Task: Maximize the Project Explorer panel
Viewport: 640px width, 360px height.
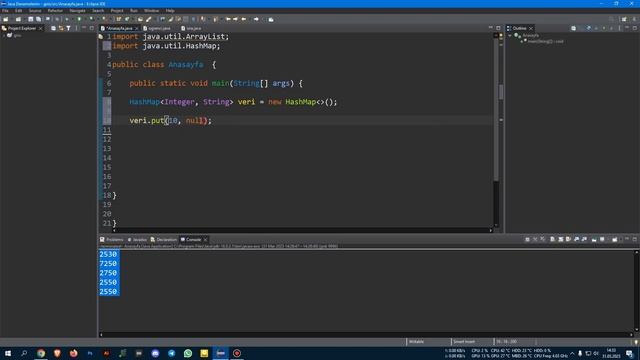Action: click(x=91, y=28)
